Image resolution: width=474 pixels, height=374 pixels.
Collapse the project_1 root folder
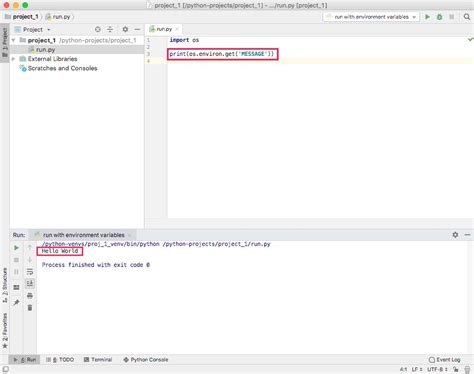[x=13, y=40]
